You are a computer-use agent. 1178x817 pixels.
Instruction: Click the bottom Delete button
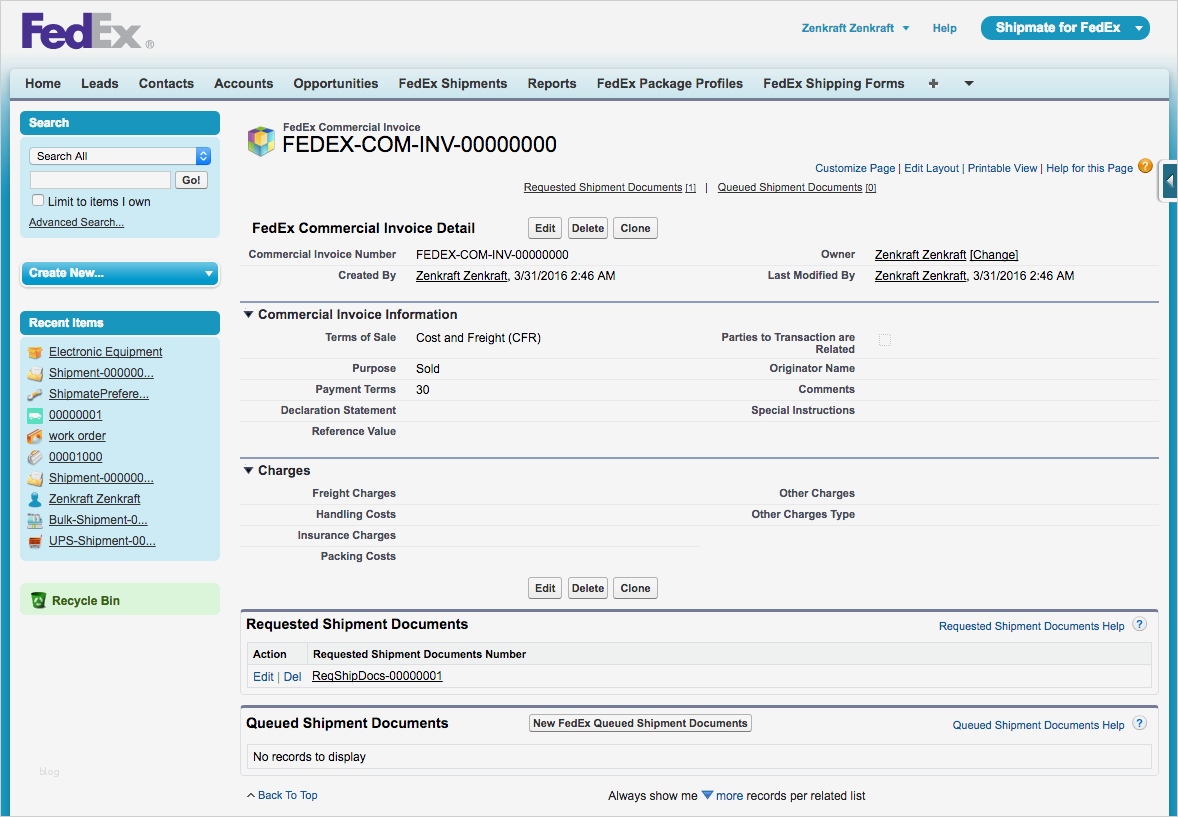pyautogui.click(x=587, y=589)
